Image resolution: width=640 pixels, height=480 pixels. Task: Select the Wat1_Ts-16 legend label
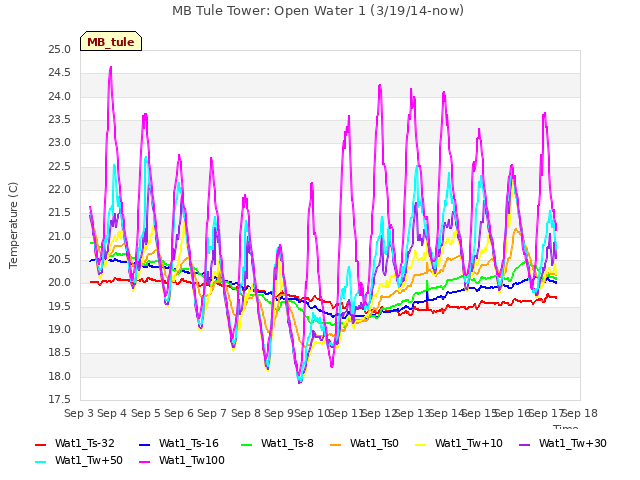coord(189,443)
